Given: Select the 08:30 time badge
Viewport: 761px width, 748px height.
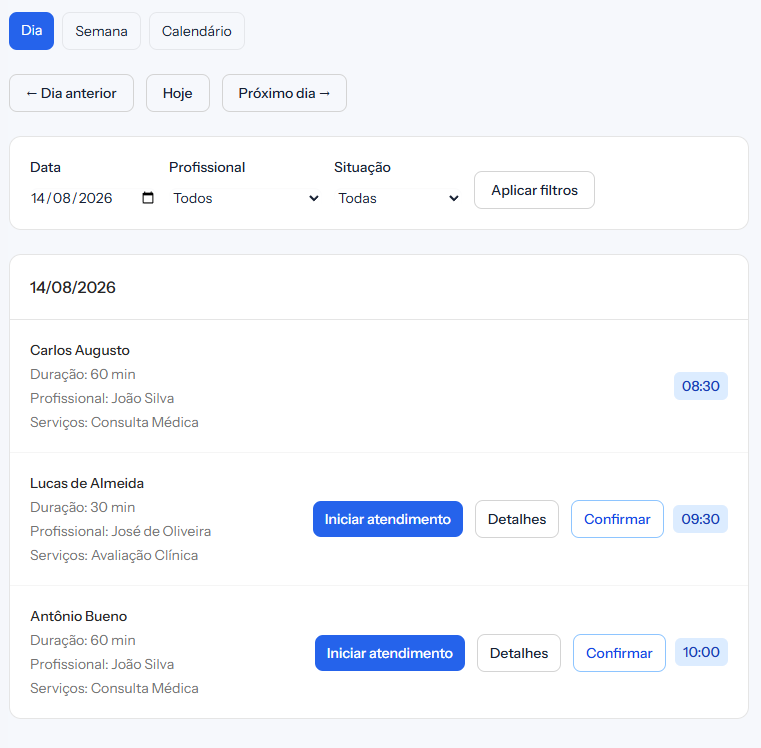Looking at the screenshot, I should pos(701,386).
